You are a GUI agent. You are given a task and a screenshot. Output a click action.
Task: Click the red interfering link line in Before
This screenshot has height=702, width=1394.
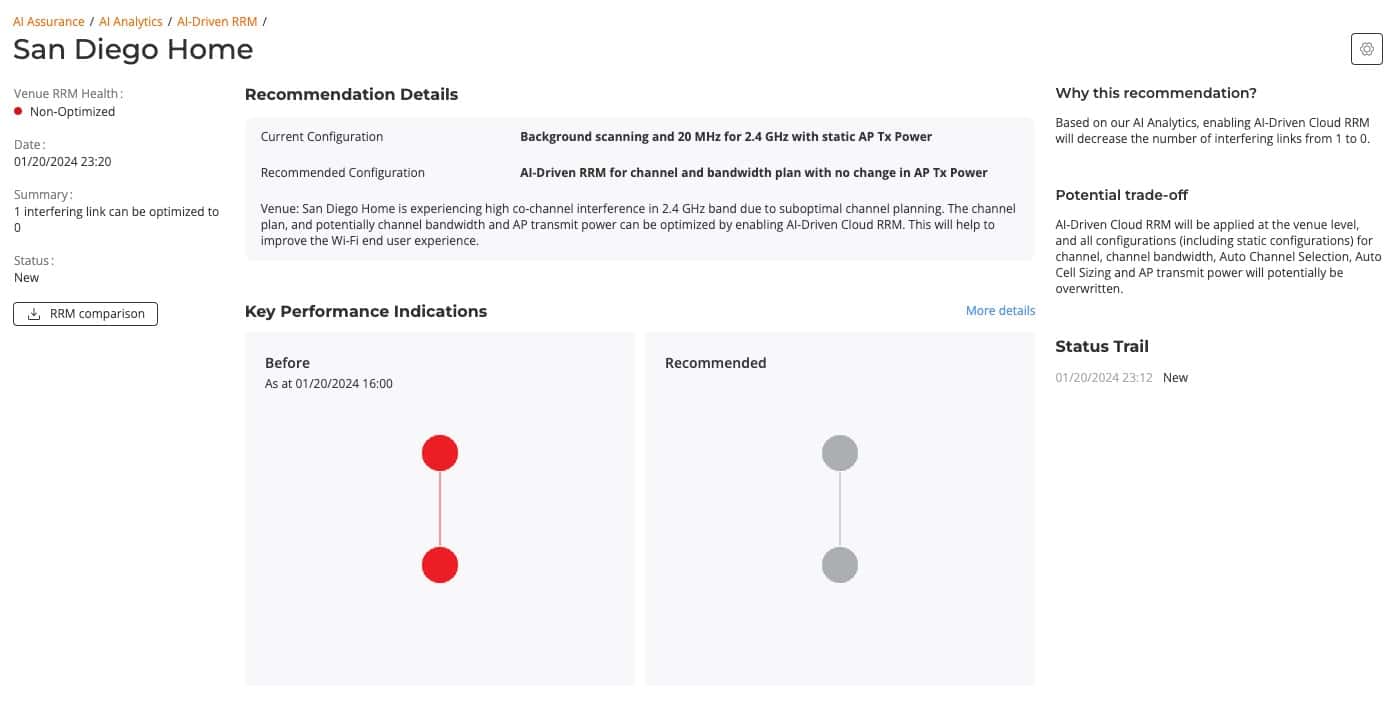(x=440, y=509)
